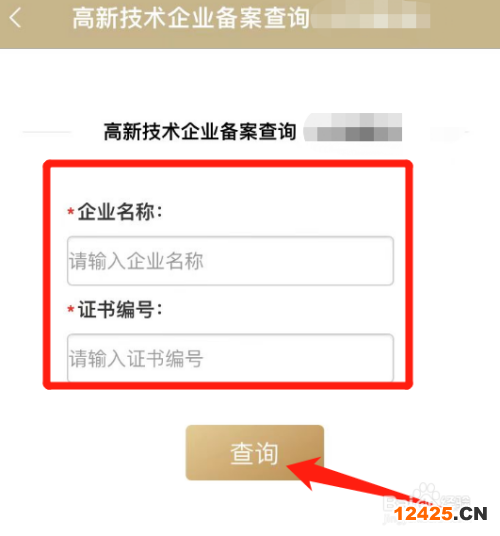Go back using the header chevron arrow
500x536 pixels.
pos(15,18)
